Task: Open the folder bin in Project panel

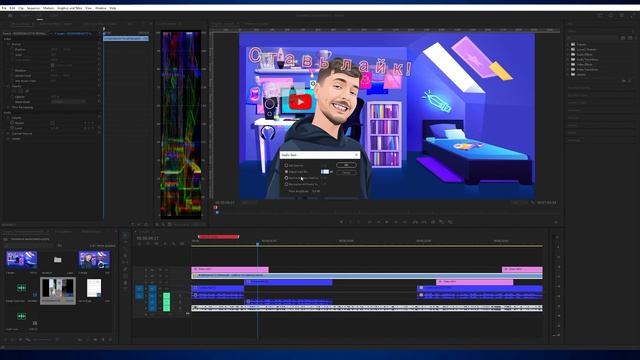Action: point(58,260)
